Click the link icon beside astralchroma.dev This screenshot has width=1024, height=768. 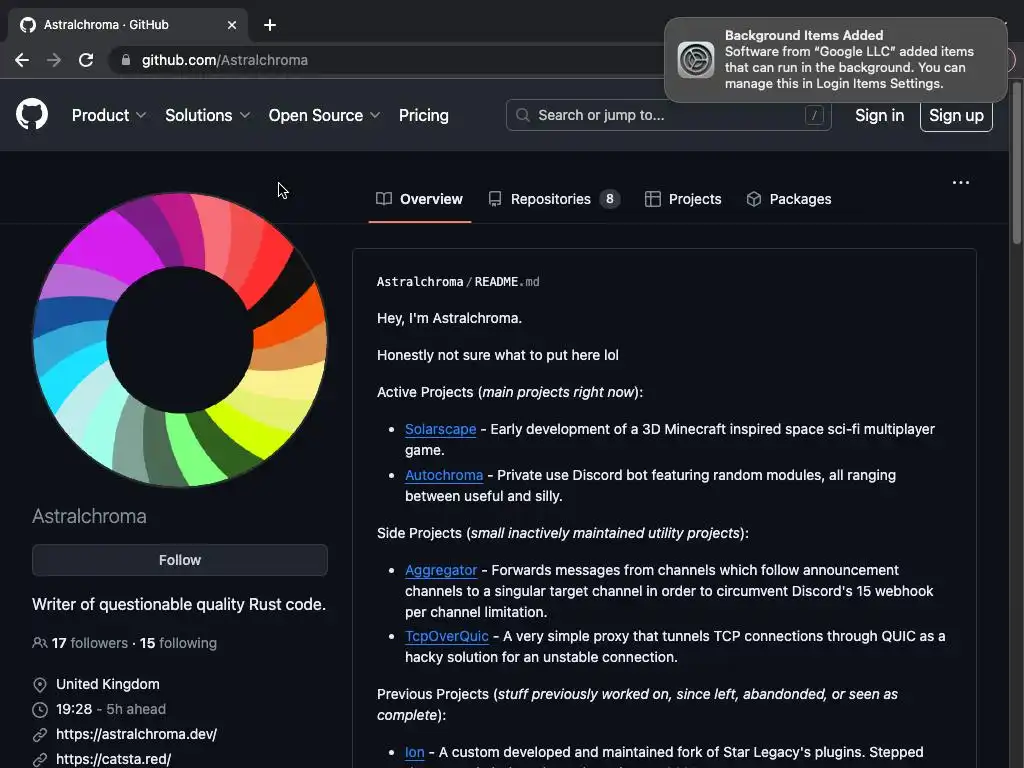pos(40,735)
